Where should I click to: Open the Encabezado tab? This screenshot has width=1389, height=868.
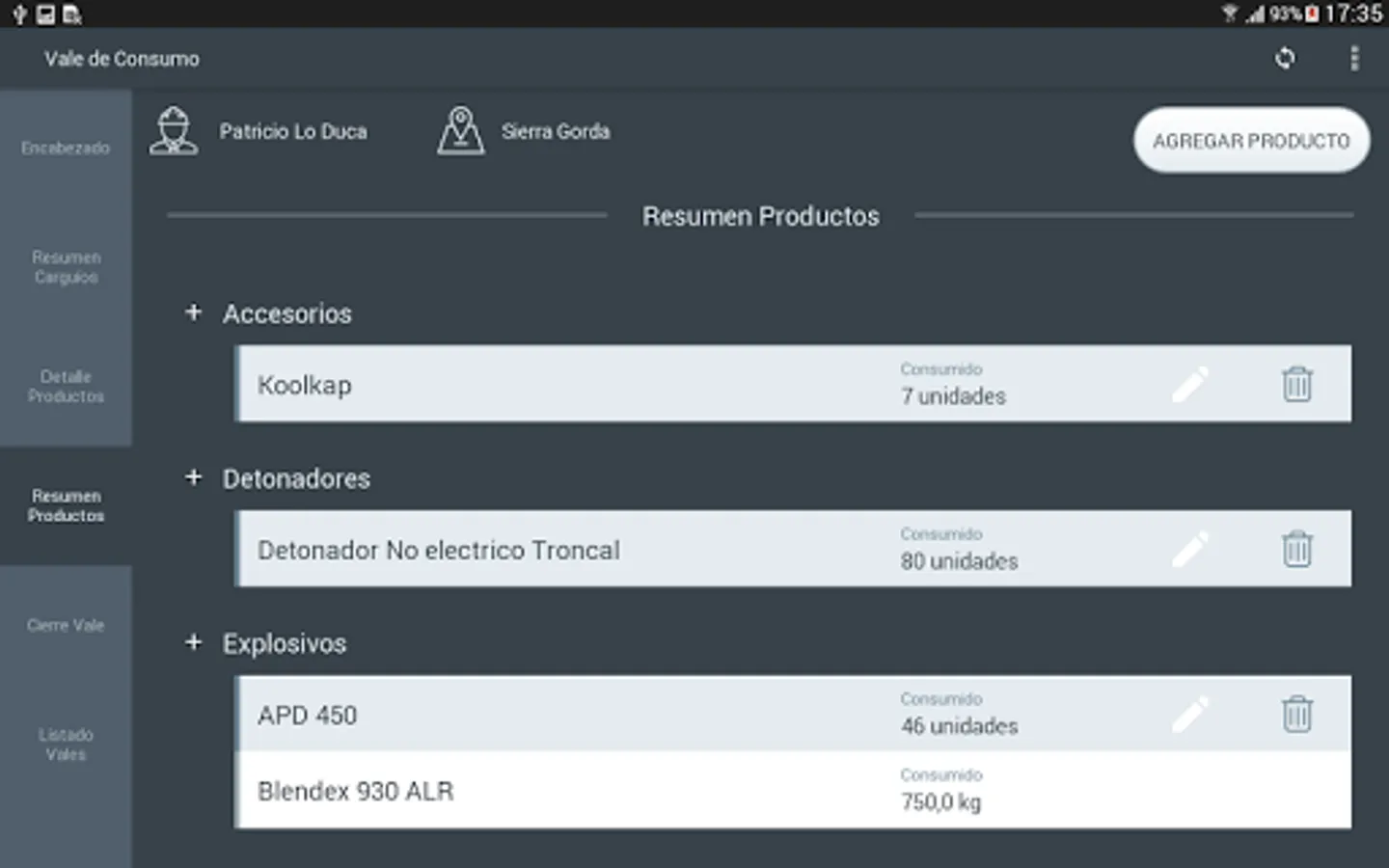[66, 149]
